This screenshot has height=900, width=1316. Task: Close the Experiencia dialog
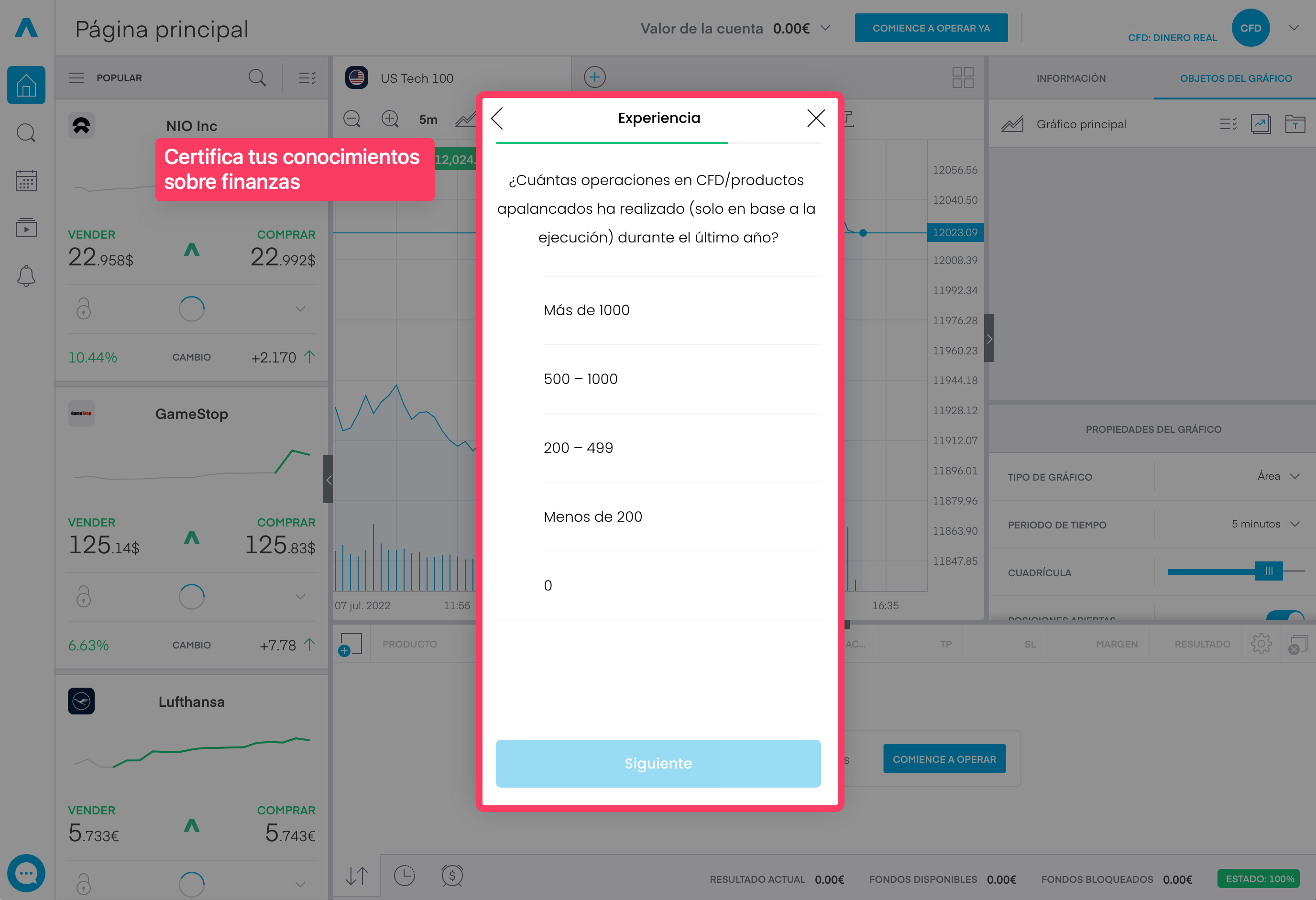tap(816, 119)
